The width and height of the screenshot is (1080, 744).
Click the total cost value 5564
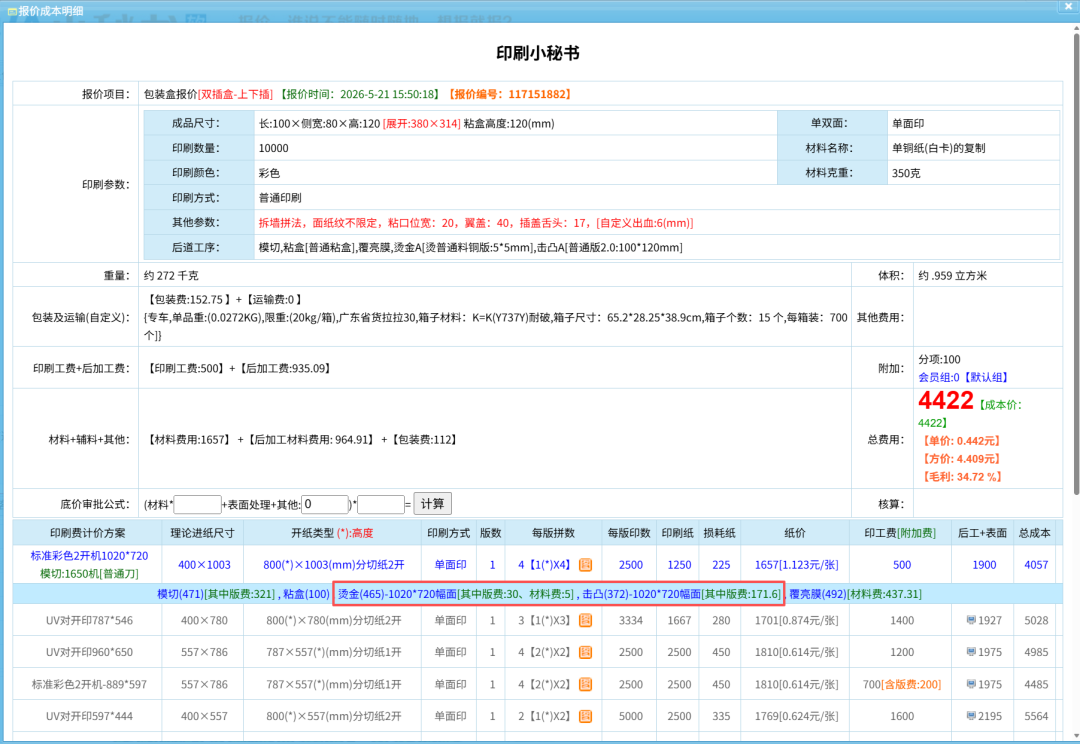click(x=1036, y=716)
